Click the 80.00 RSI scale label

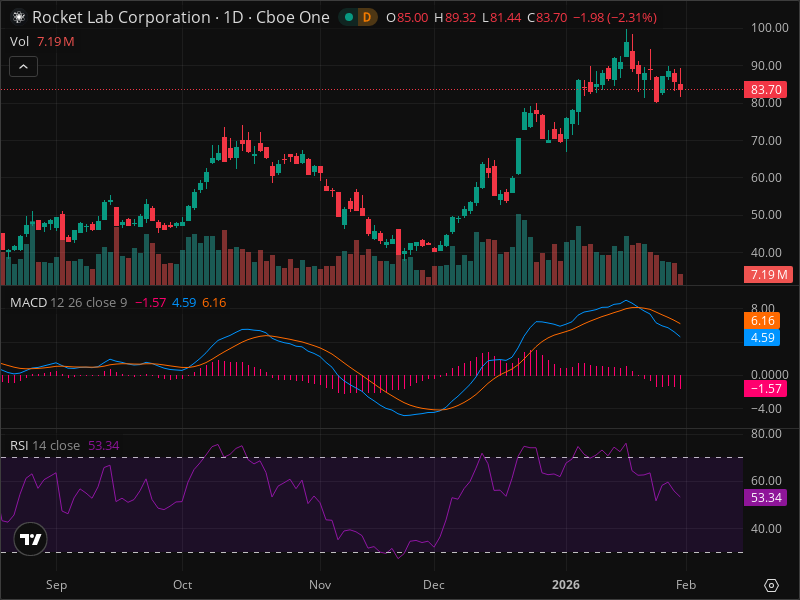click(766, 434)
